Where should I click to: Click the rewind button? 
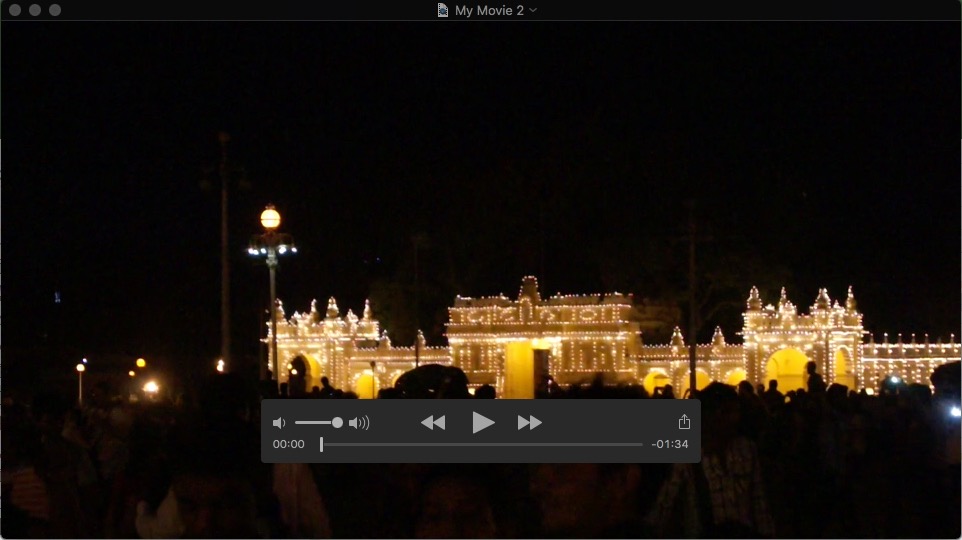pyautogui.click(x=433, y=423)
